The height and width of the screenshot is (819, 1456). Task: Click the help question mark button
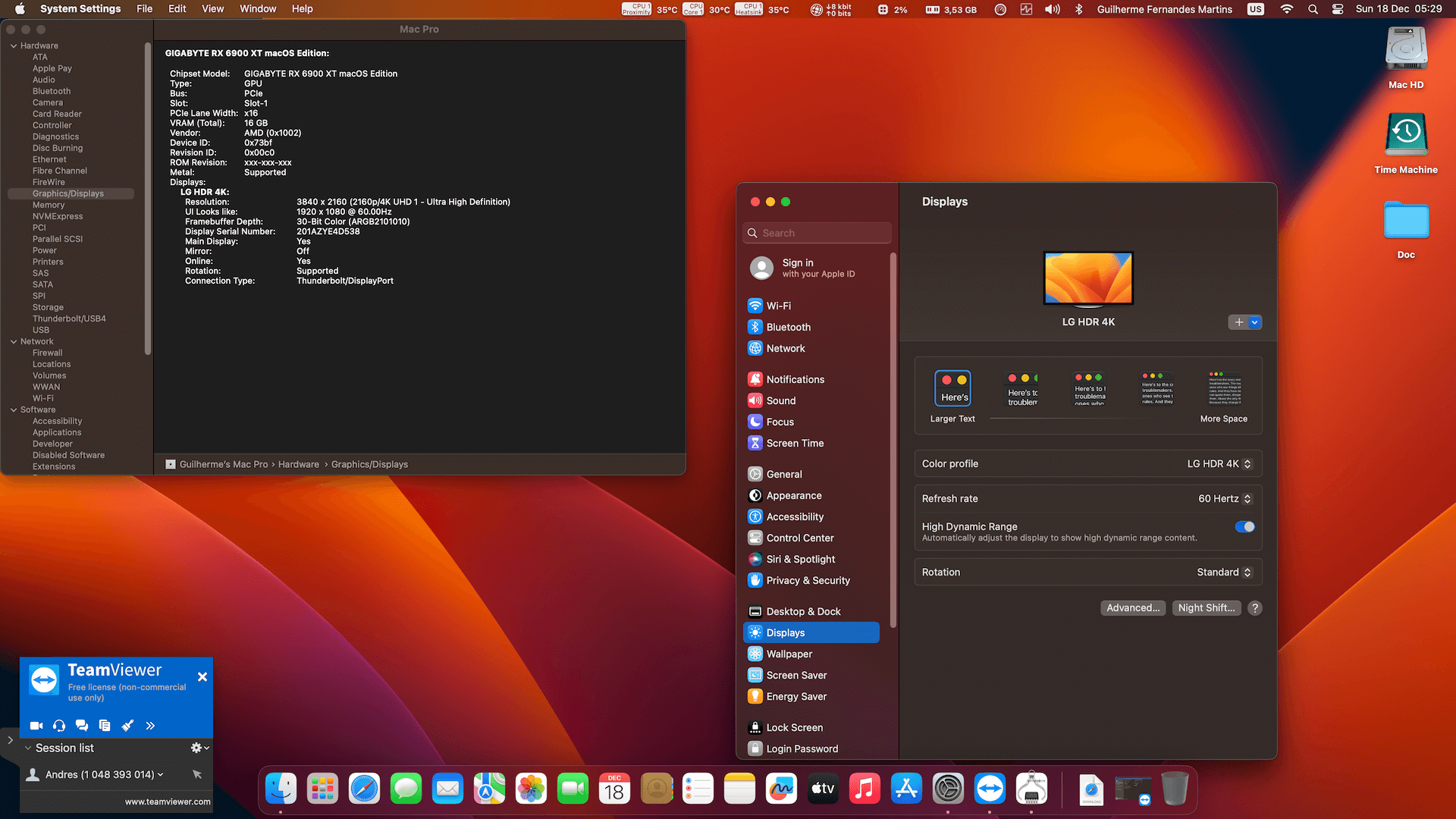(x=1255, y=608)
